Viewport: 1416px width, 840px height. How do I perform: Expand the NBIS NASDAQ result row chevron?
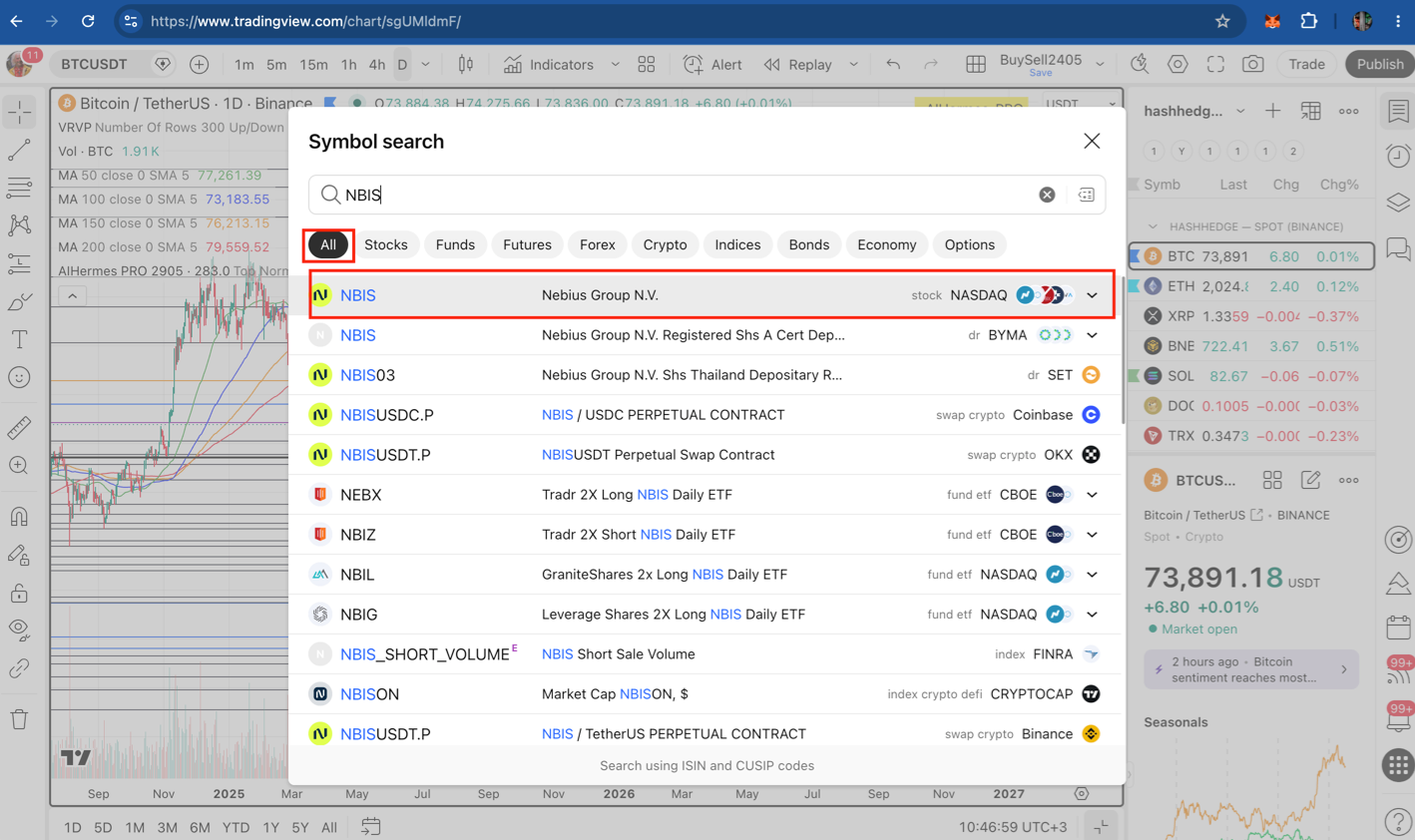pos(1093,295)
